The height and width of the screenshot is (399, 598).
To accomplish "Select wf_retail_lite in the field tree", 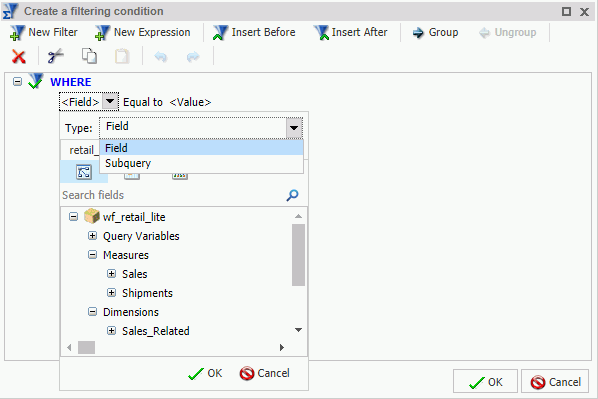I will pyautogui.click(x=134, y=217).
